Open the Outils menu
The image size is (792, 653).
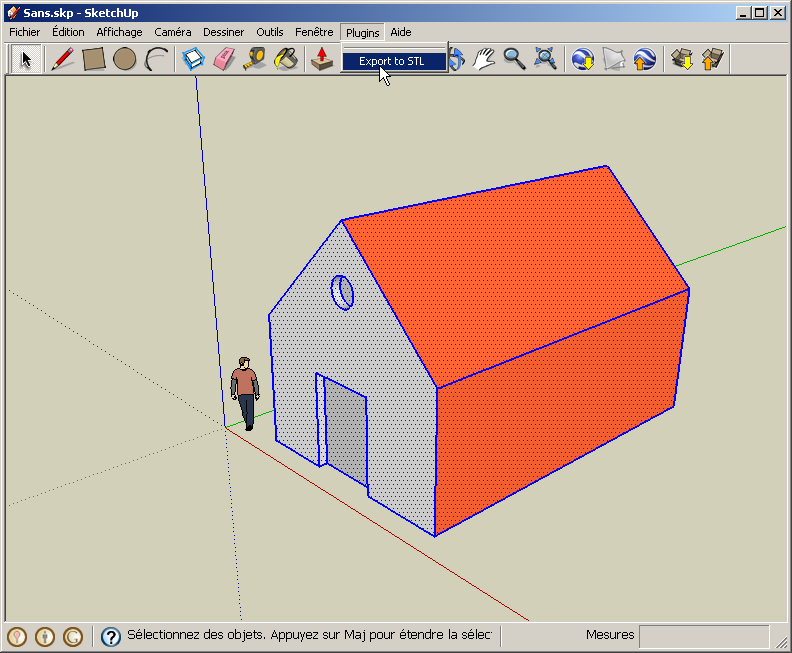pos(270,32)
